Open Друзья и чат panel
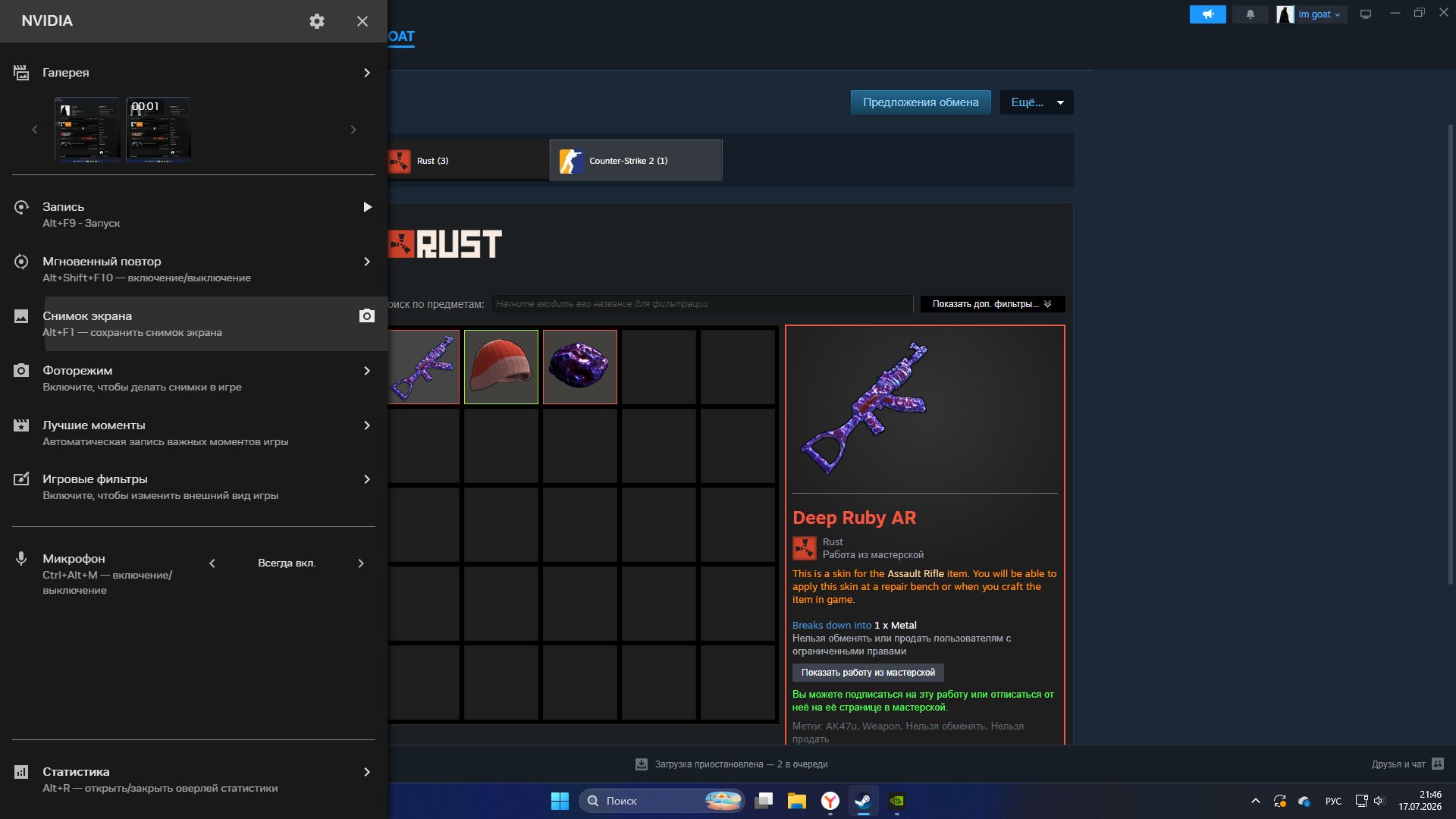The height and width of the screenshot is (819, 1456). (1407, 764)
